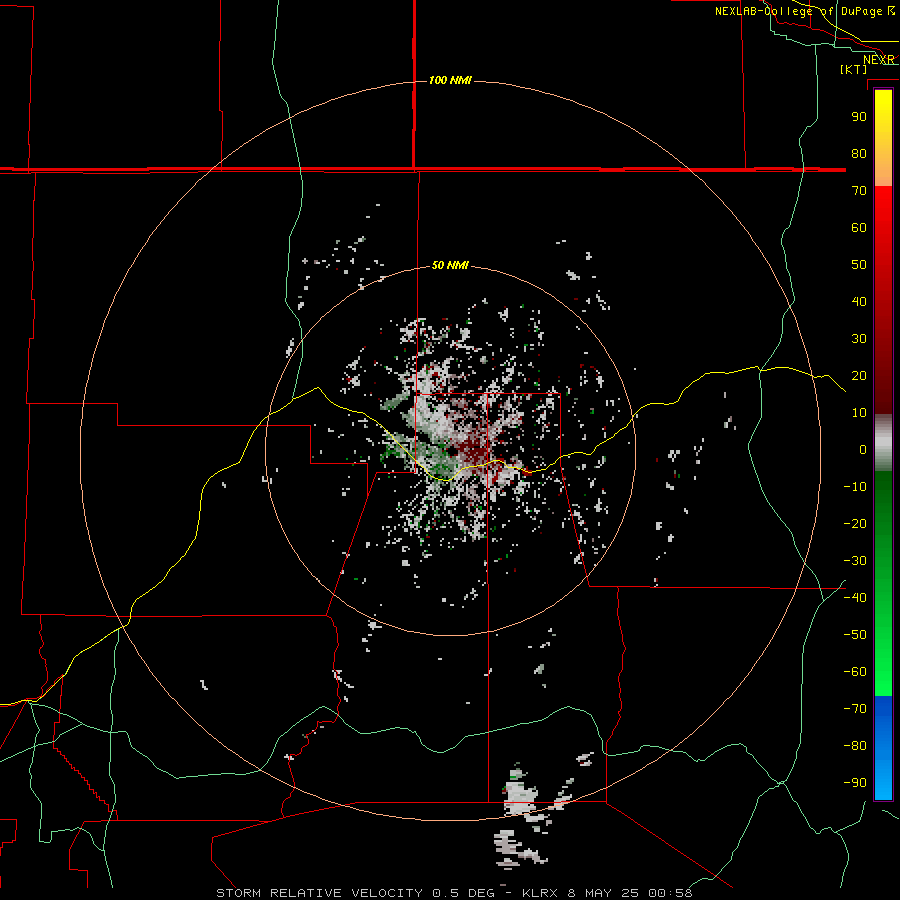This screenshot has height=900, width=900.
Task: Click the -20 value on the velocity scale
Action: pyautogui.click(x=855, y=523)
